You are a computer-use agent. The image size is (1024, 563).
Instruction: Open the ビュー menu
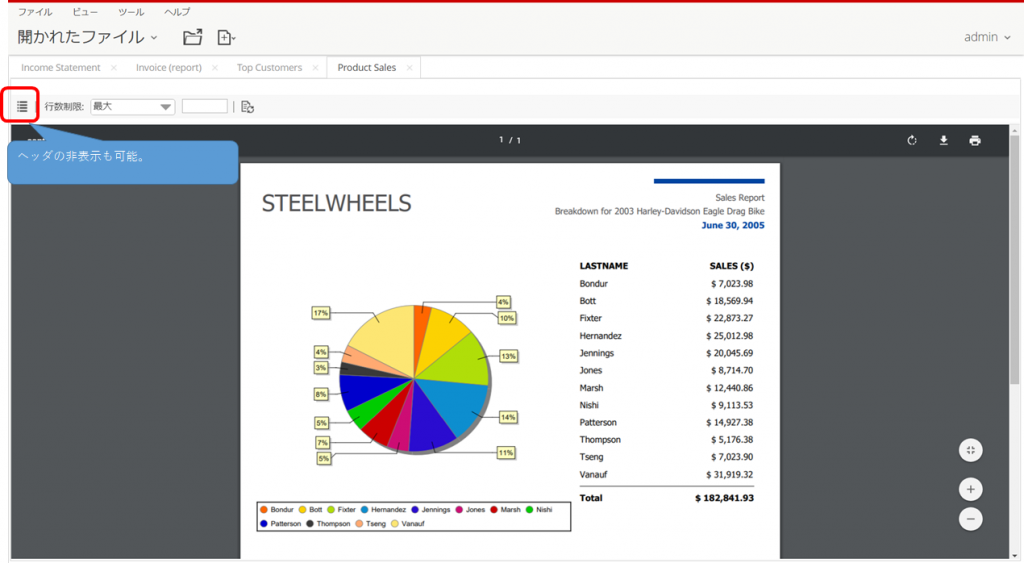(x=85, y=12)
